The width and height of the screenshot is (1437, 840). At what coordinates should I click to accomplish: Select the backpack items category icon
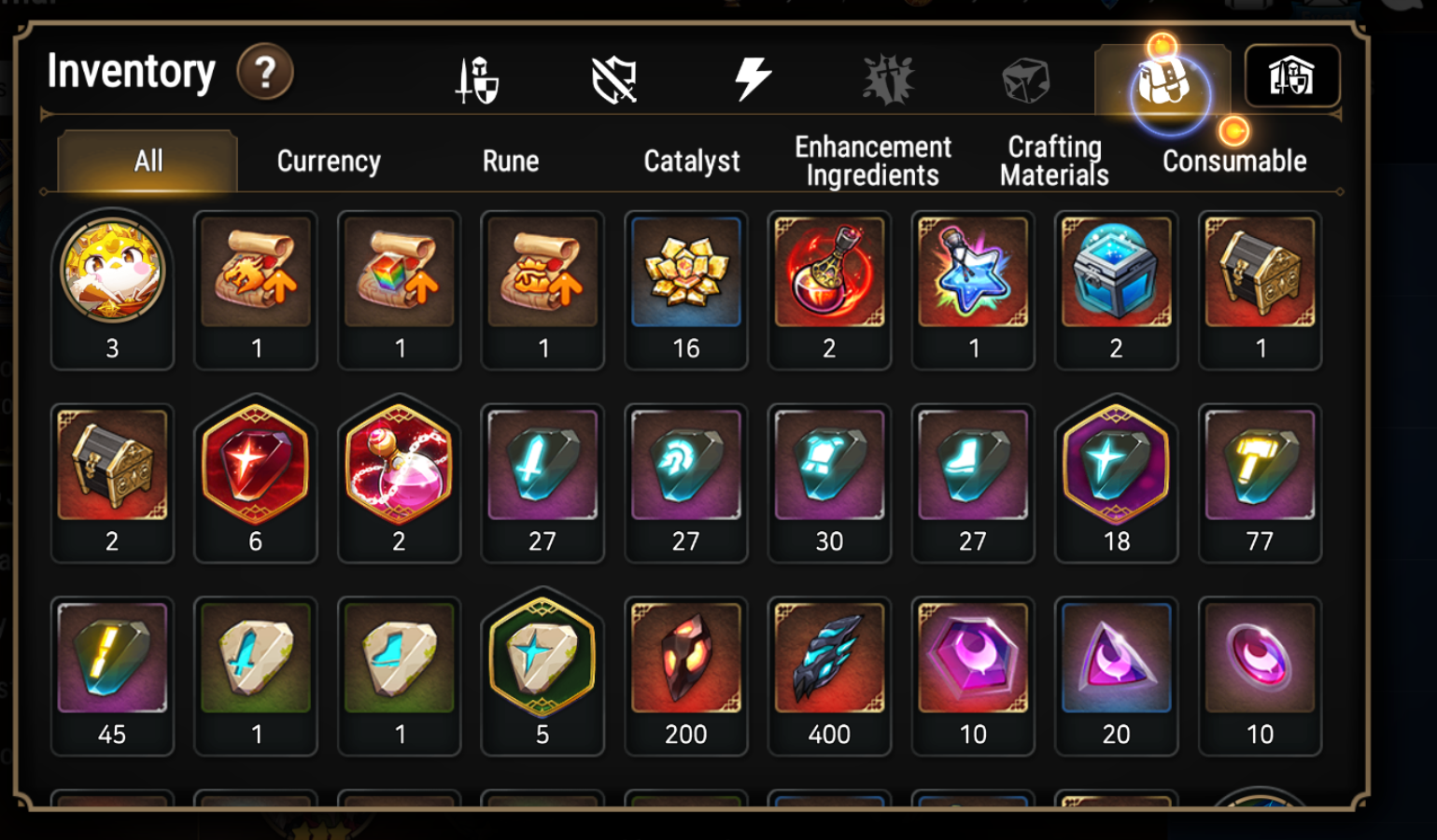click(x=1162, y=80)
